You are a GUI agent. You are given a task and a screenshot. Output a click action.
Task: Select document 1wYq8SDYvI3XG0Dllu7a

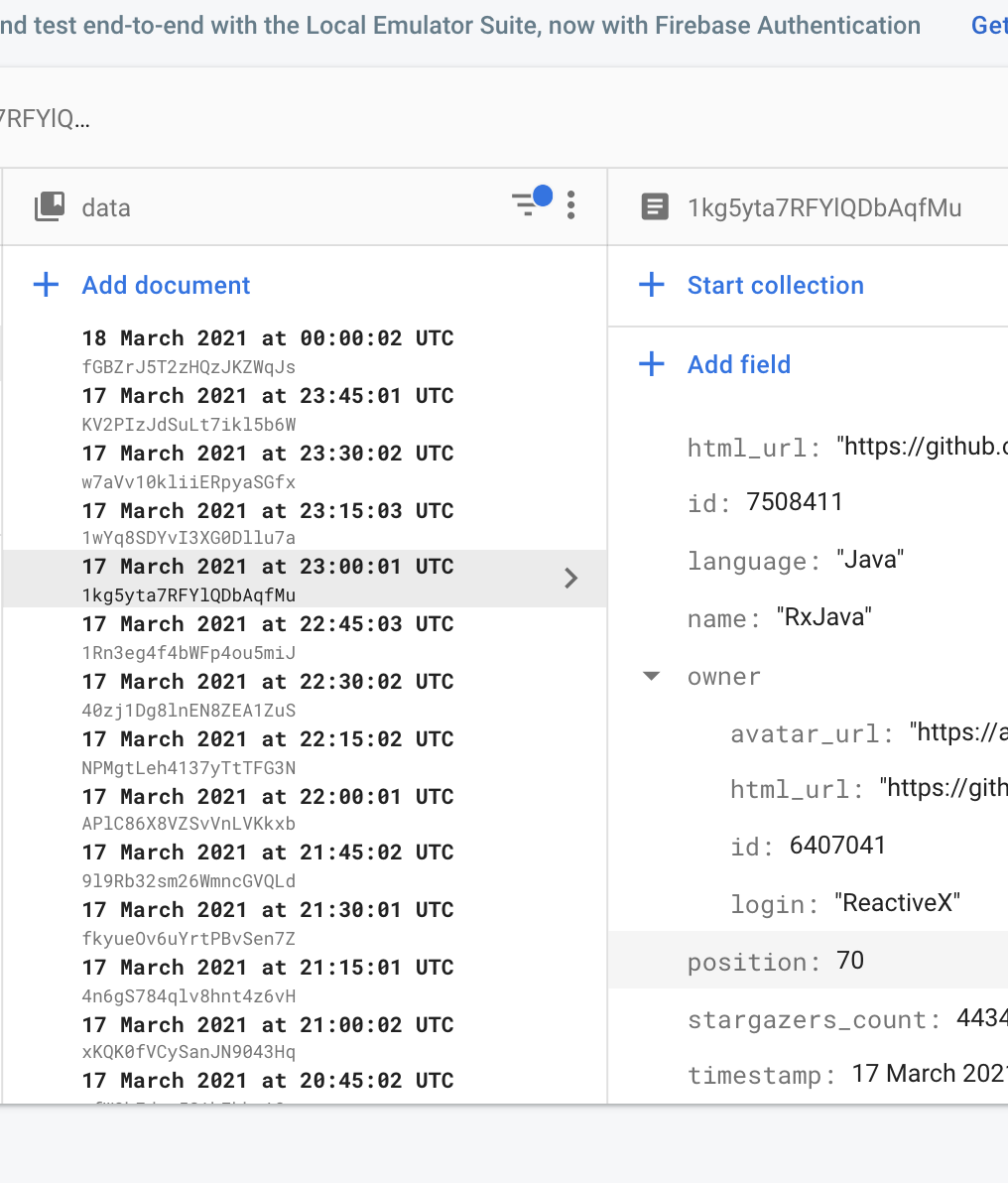coord(189,538)
